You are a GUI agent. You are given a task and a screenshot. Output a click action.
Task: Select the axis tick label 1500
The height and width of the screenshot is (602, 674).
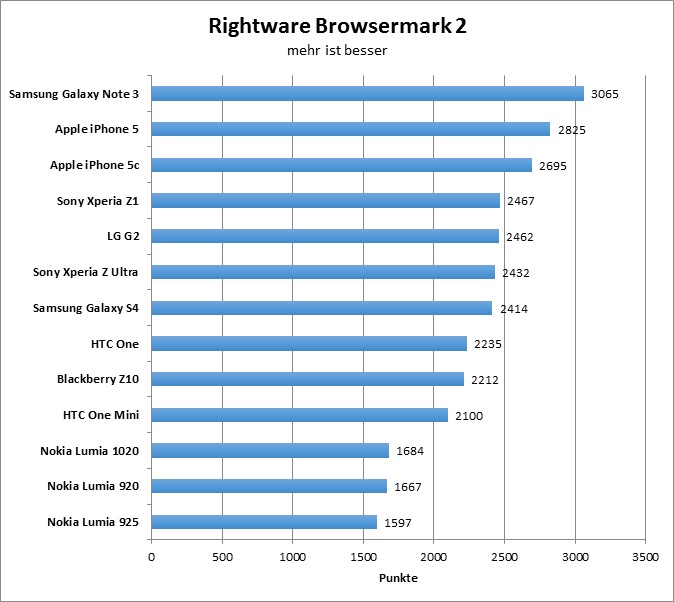coord(364,557)
